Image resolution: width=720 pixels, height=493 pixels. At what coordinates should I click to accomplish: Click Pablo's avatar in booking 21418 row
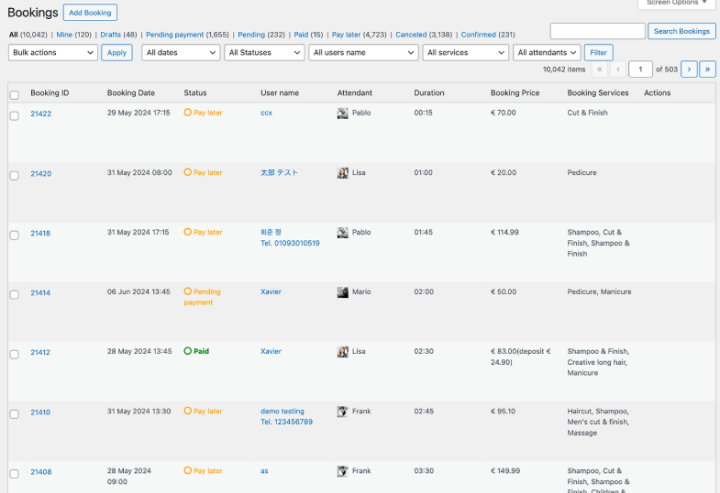tap(343, 233)
